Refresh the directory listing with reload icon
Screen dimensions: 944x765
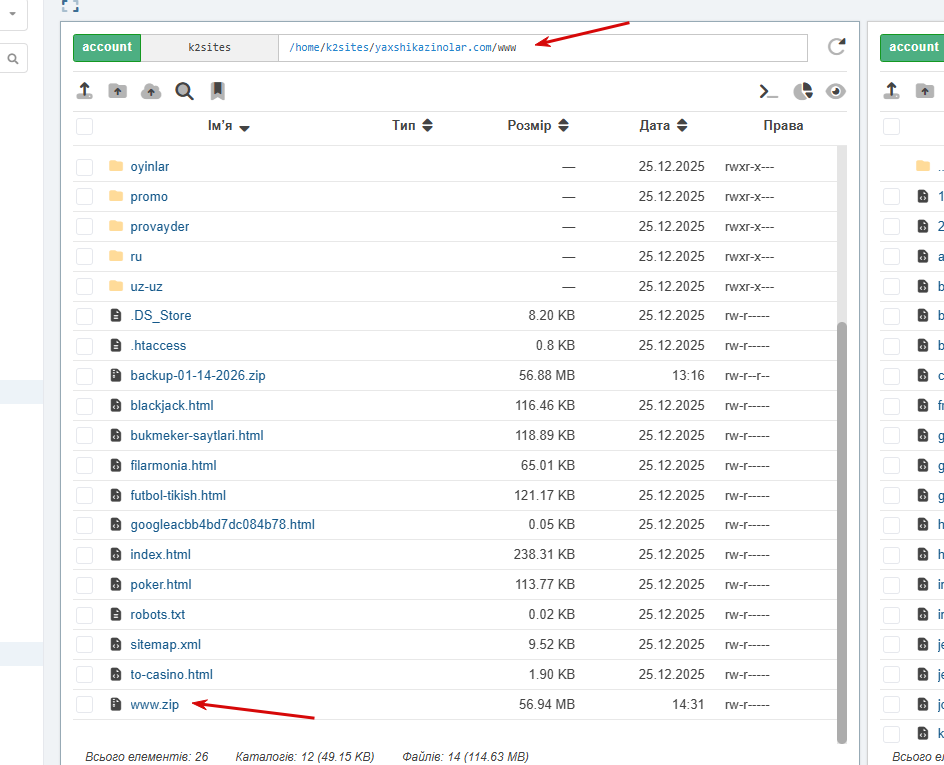836,47
